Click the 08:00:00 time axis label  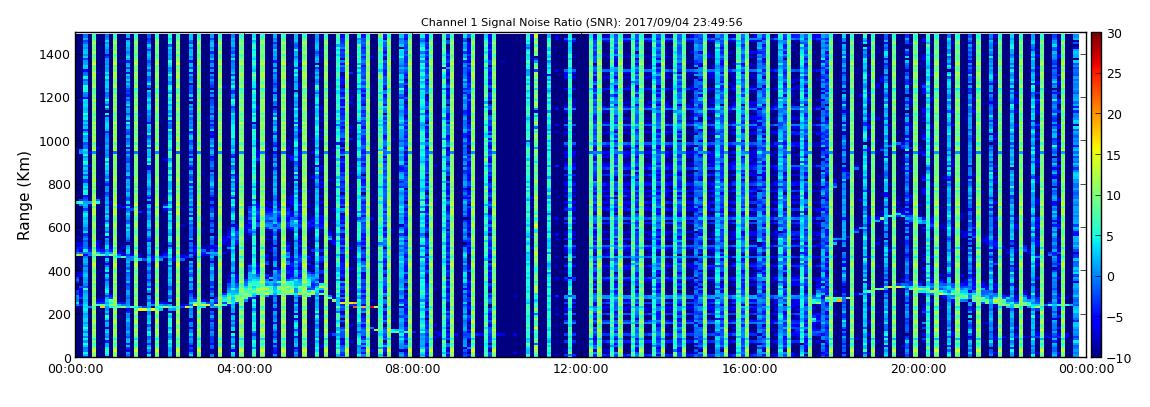coord(413,370)
